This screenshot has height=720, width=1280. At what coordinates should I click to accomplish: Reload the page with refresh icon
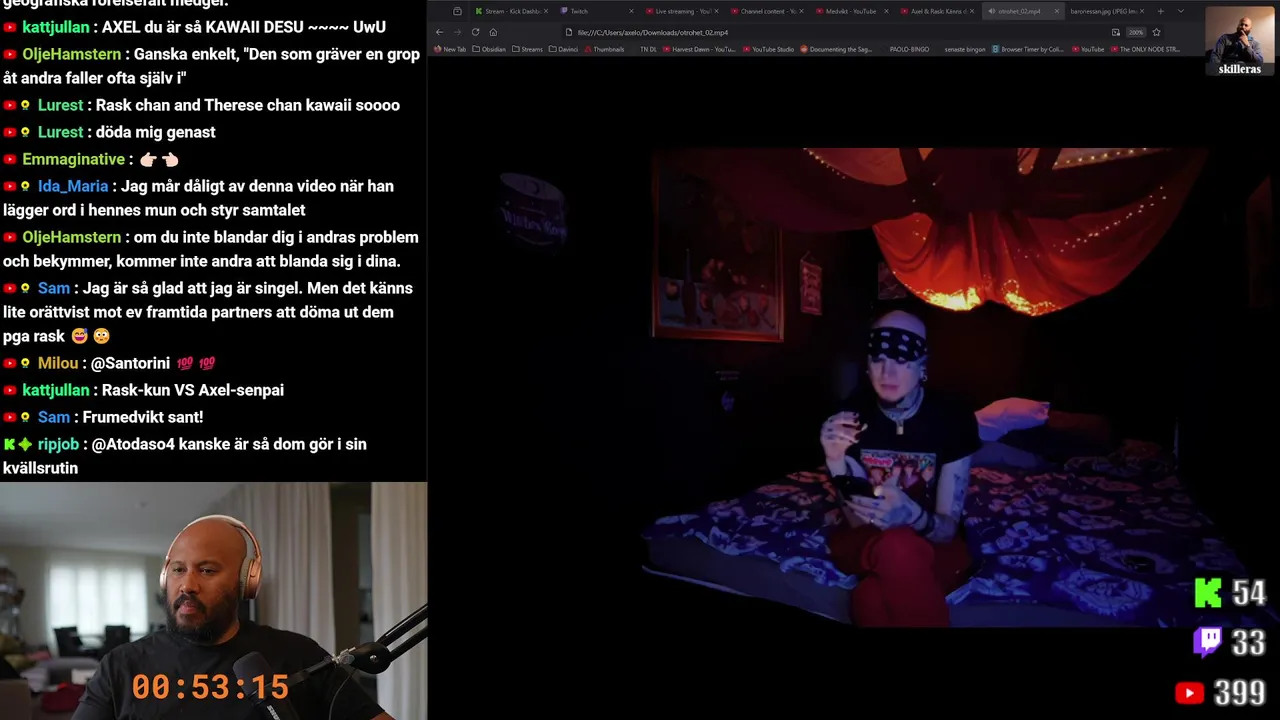(x=475, y=32)
